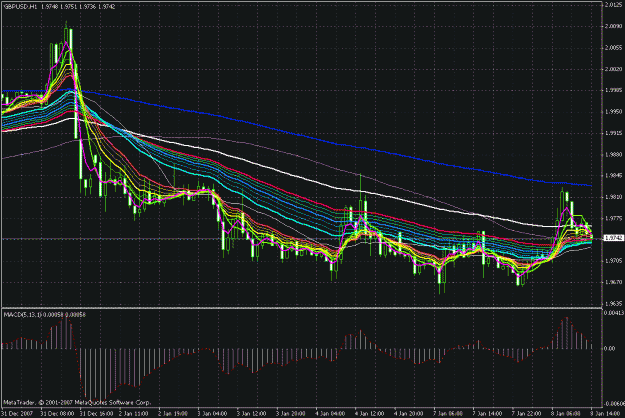Viewport: 625px width, 418px height.
Task: Click the 7 Jan 14:00 time label
Action: (x=488, y=414)
